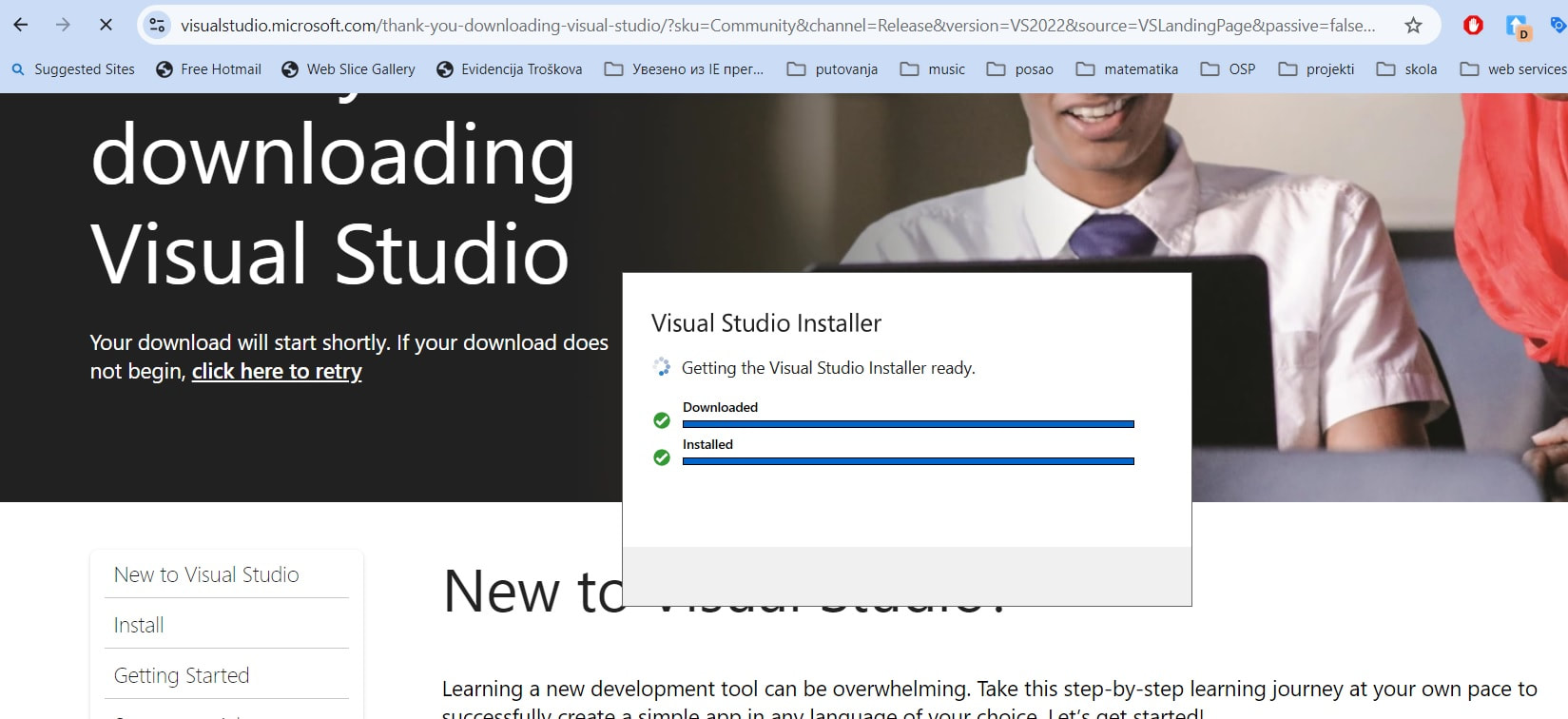Click the browser forward arrow
The width and height of the screenshot is (1568, 719).
63,25
